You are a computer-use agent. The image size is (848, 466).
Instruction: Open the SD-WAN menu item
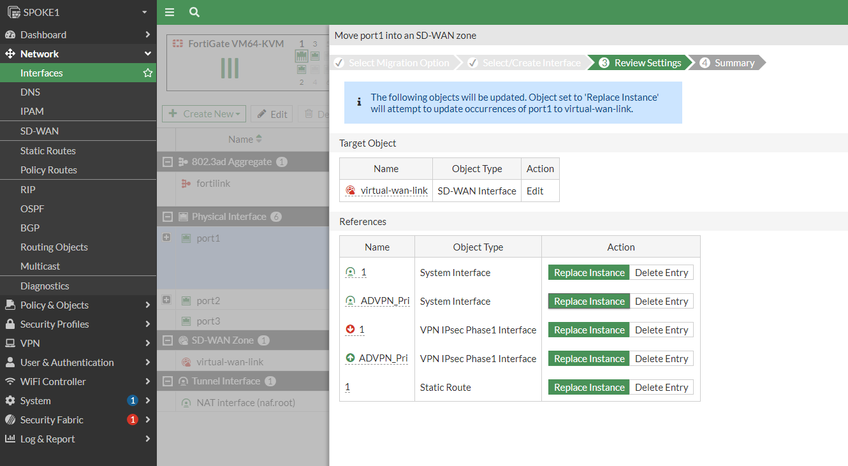coord(39,131)
